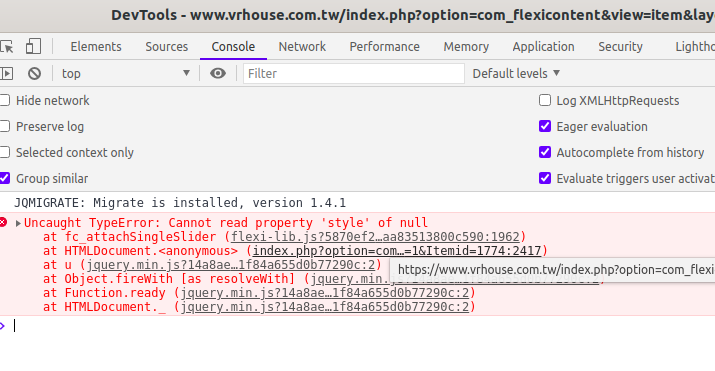Clear console with the ban icon
This screenshot has height=371, width=715.
tap(34, 73)
